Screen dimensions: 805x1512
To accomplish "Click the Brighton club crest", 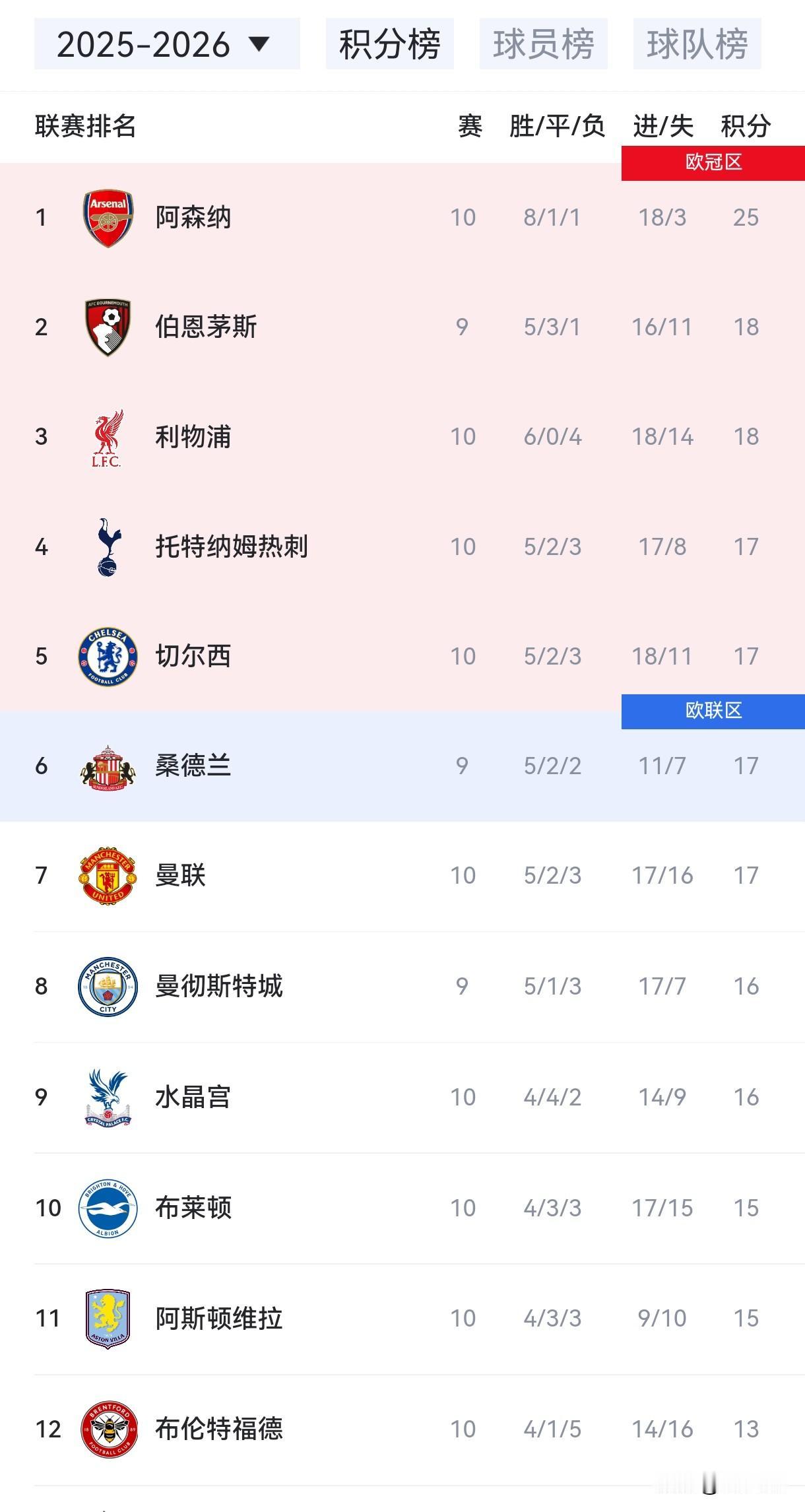I will point(108,1208).
